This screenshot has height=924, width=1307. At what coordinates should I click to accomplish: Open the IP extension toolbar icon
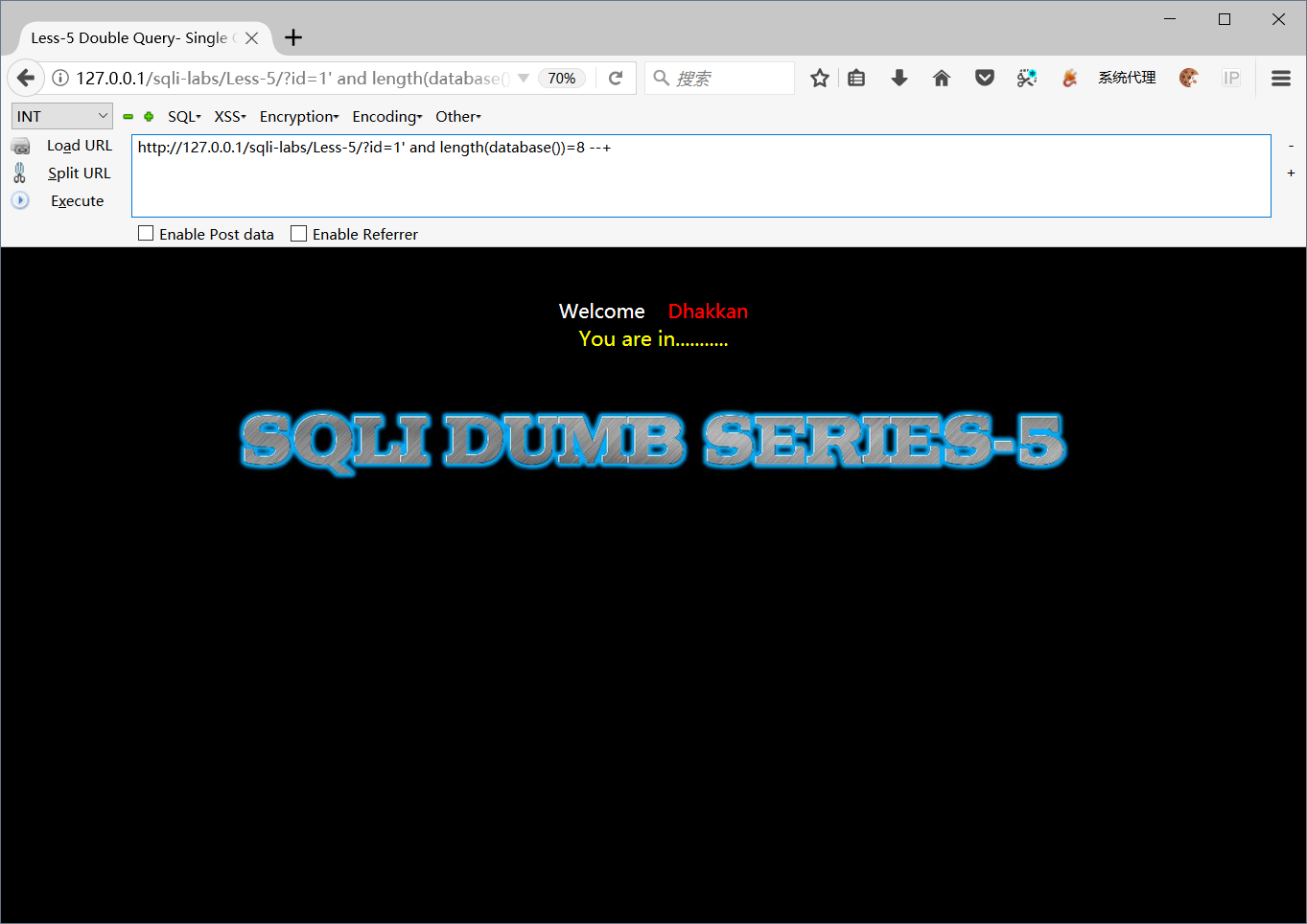point(1231,78)
